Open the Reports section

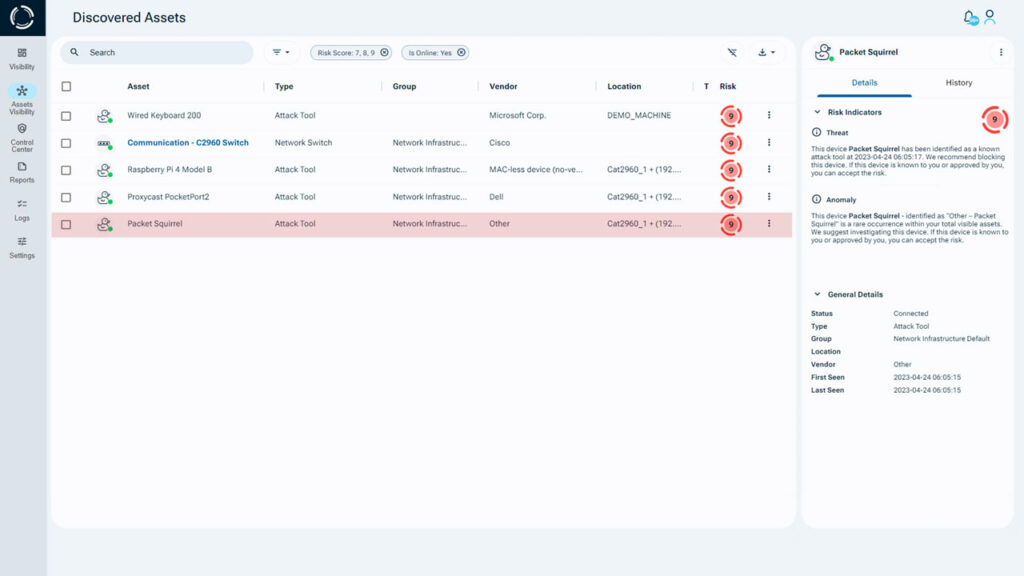coord(22,173)
